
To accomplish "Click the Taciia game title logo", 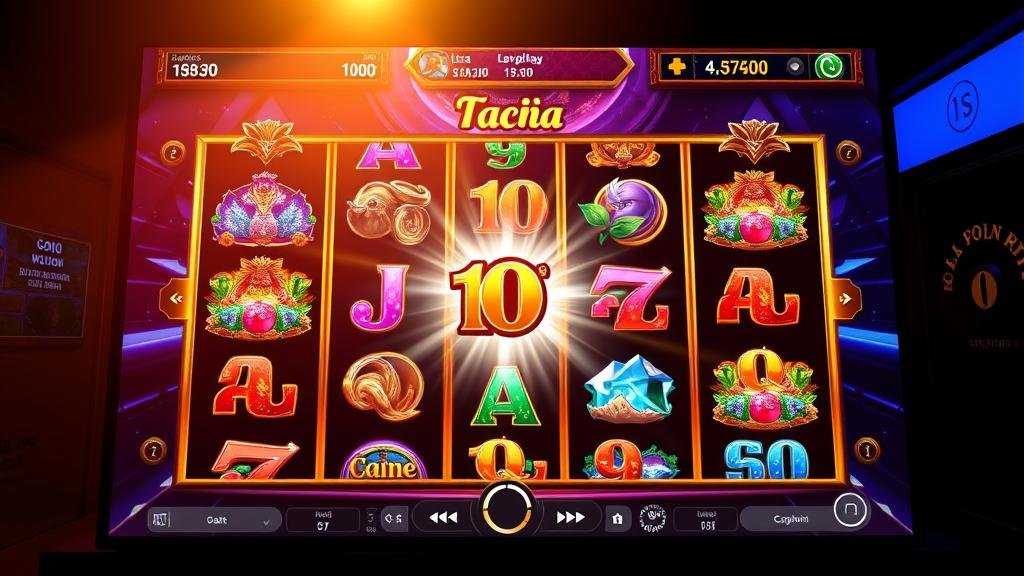I will pos(509,113).
